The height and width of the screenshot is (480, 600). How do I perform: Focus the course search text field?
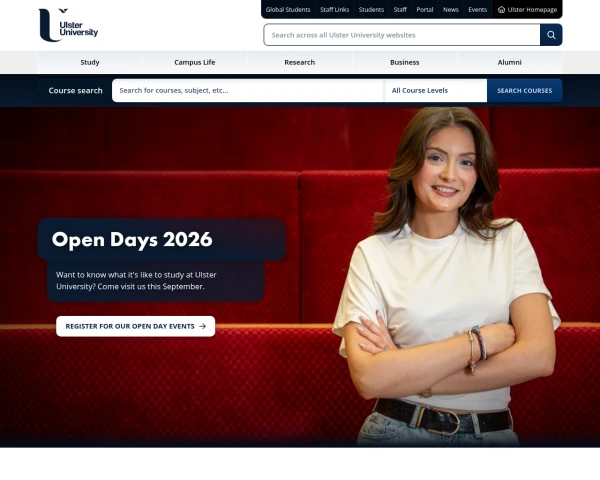(x=248, y=91)
